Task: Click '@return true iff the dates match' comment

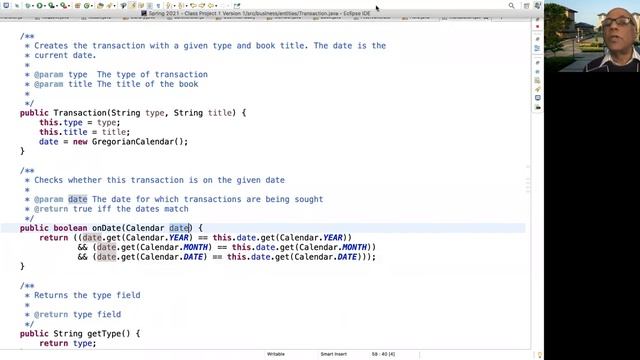Action: click(x=111, y=209)
